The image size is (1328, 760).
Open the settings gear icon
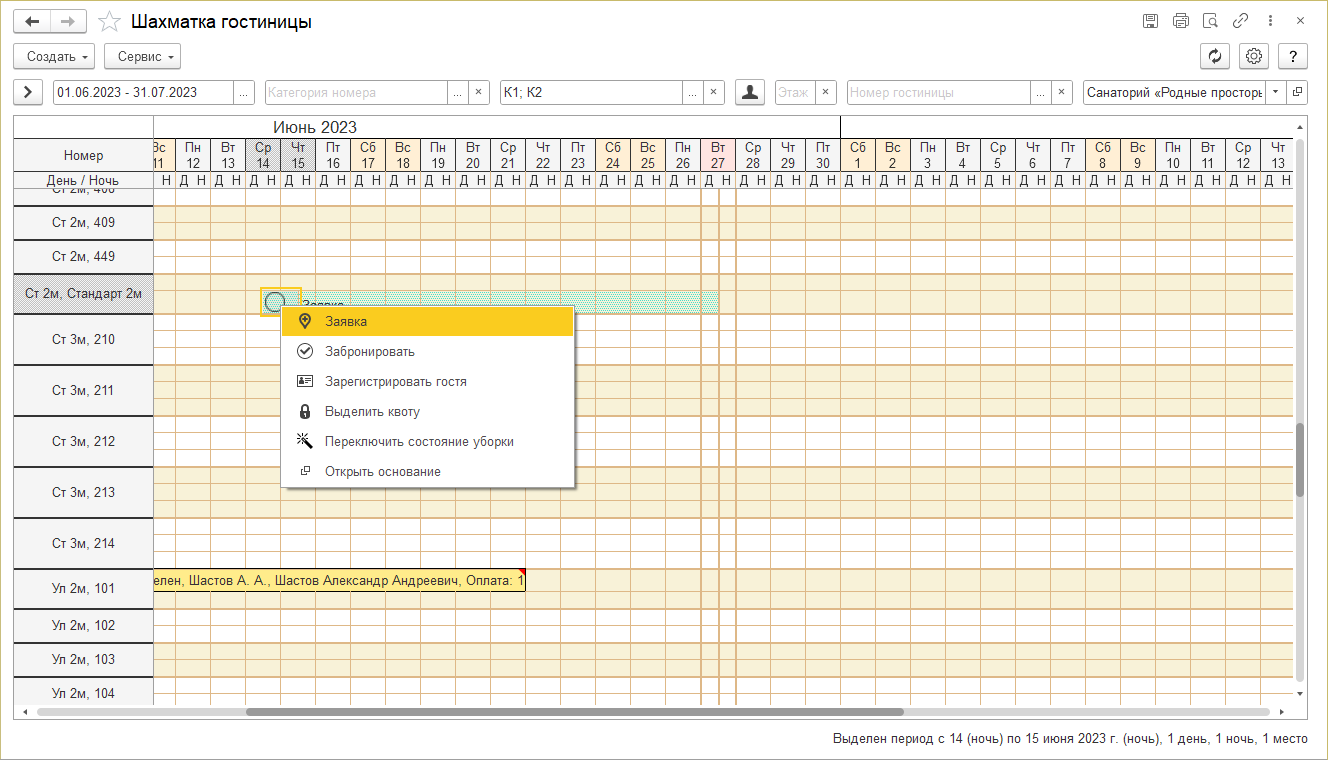(x=1253, y=56)
